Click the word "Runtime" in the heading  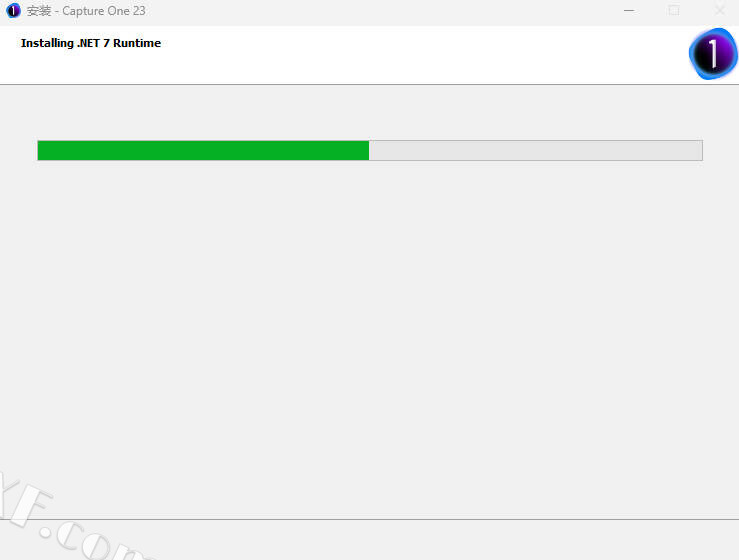pos(137,43)
